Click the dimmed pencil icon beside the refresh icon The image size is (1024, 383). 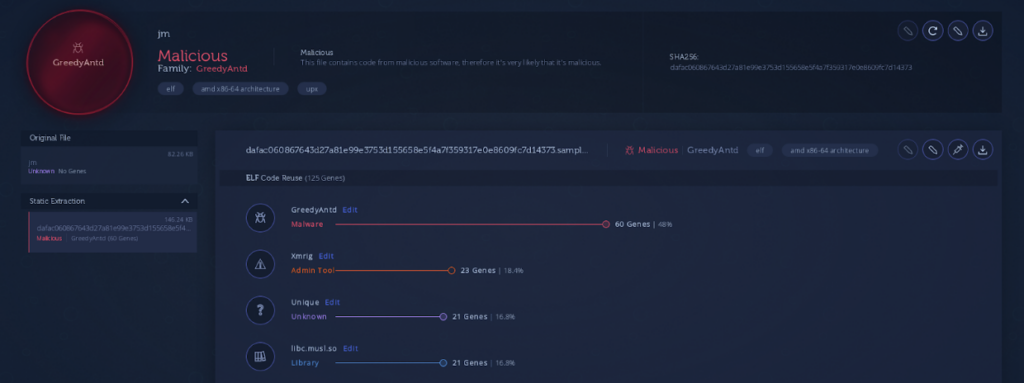click(x=907, y=30)
